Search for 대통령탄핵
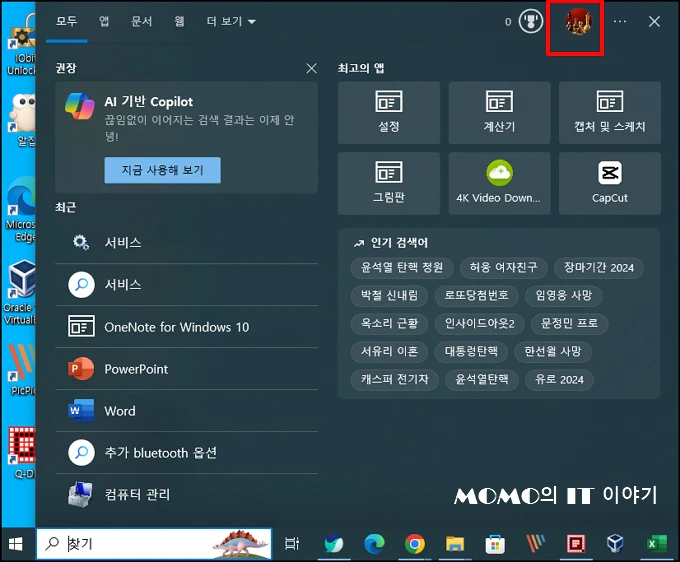The height and width of the screenshot is (562, 680). pos(471,351)
